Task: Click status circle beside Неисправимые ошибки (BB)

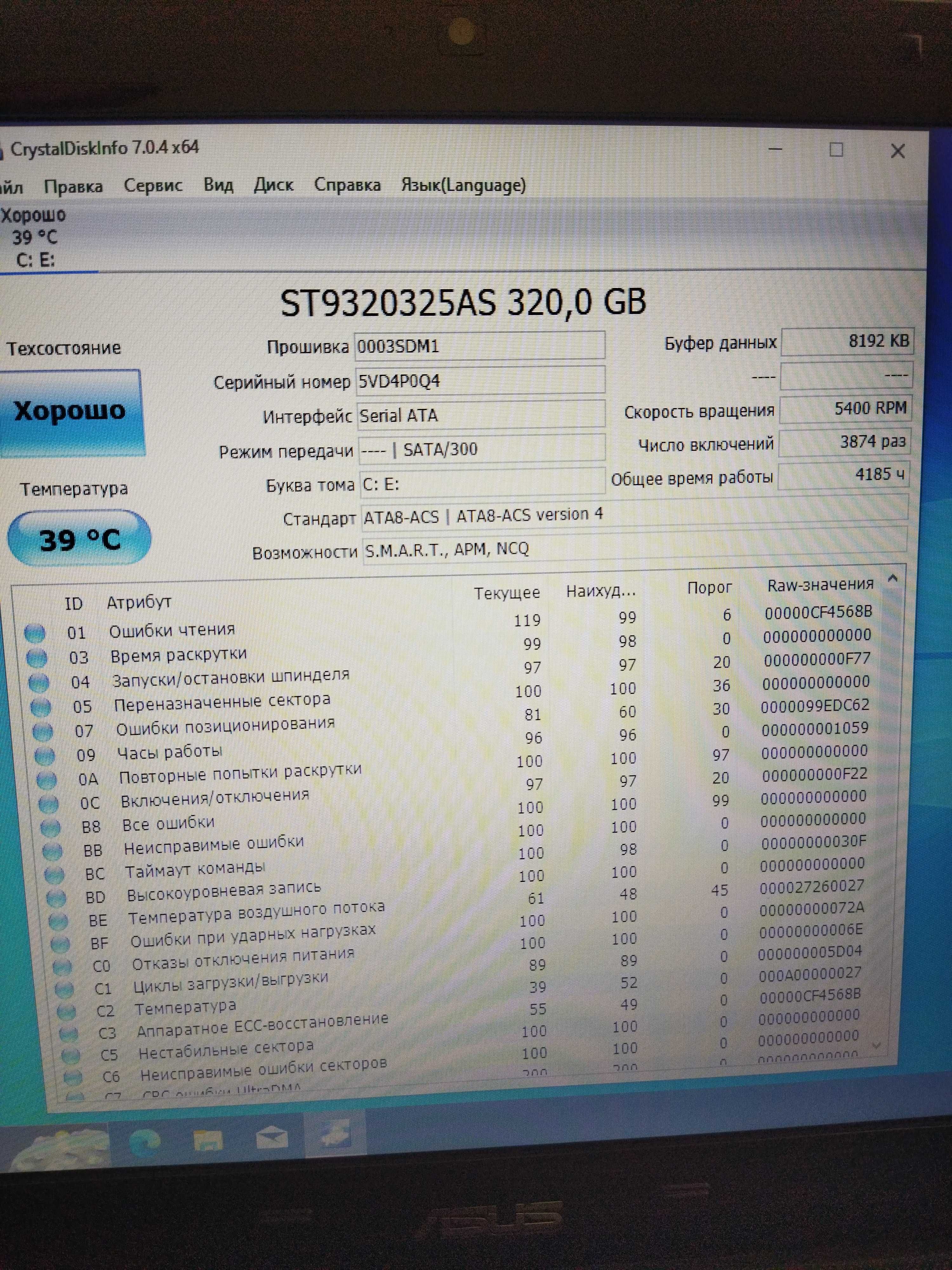Action: point(52,851)
